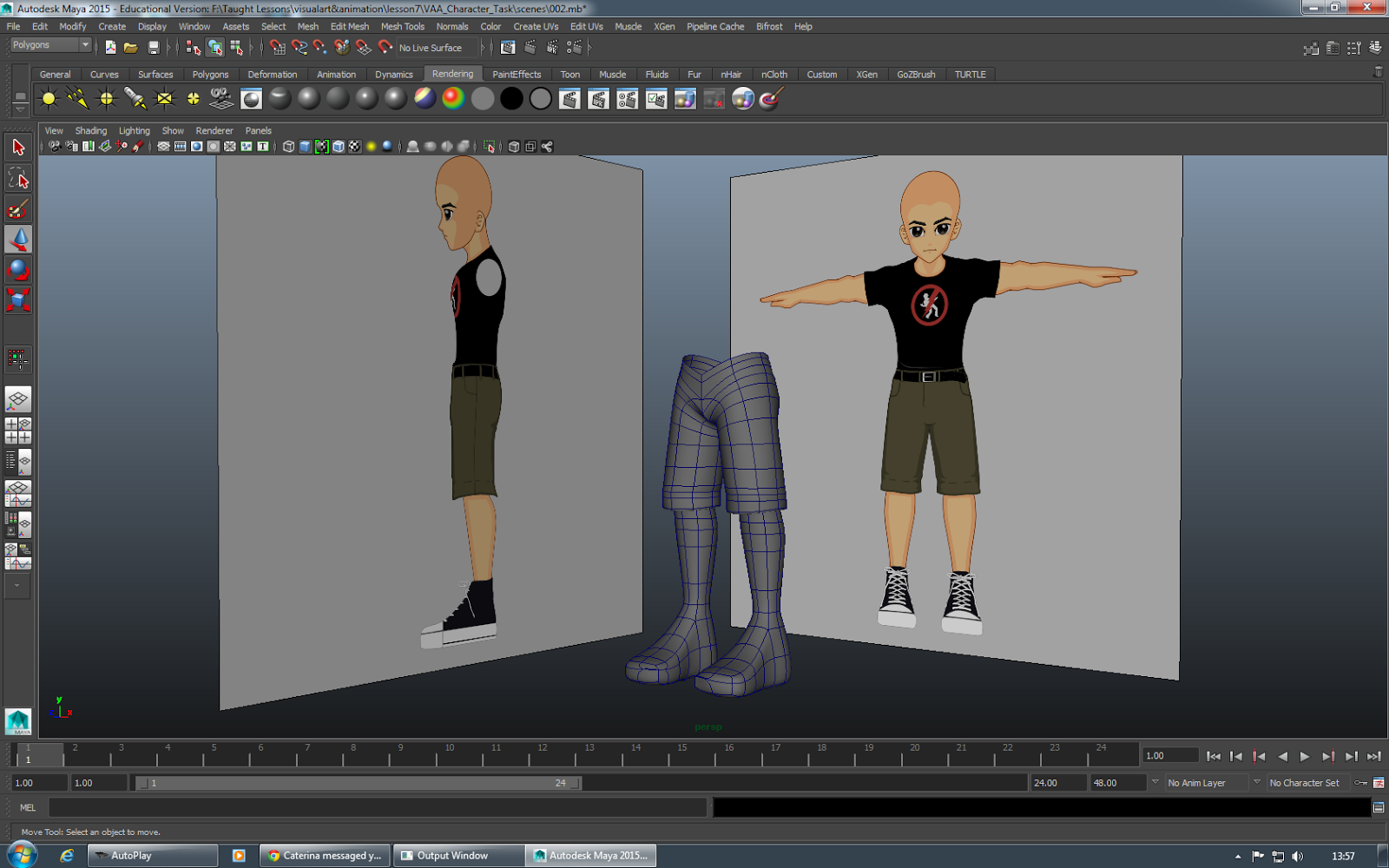Launch Render Current Frame from the shelf

(569, 99)
